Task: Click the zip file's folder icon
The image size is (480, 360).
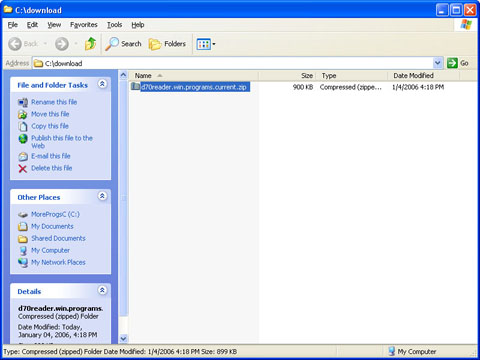Action: (x=135, y=87)
